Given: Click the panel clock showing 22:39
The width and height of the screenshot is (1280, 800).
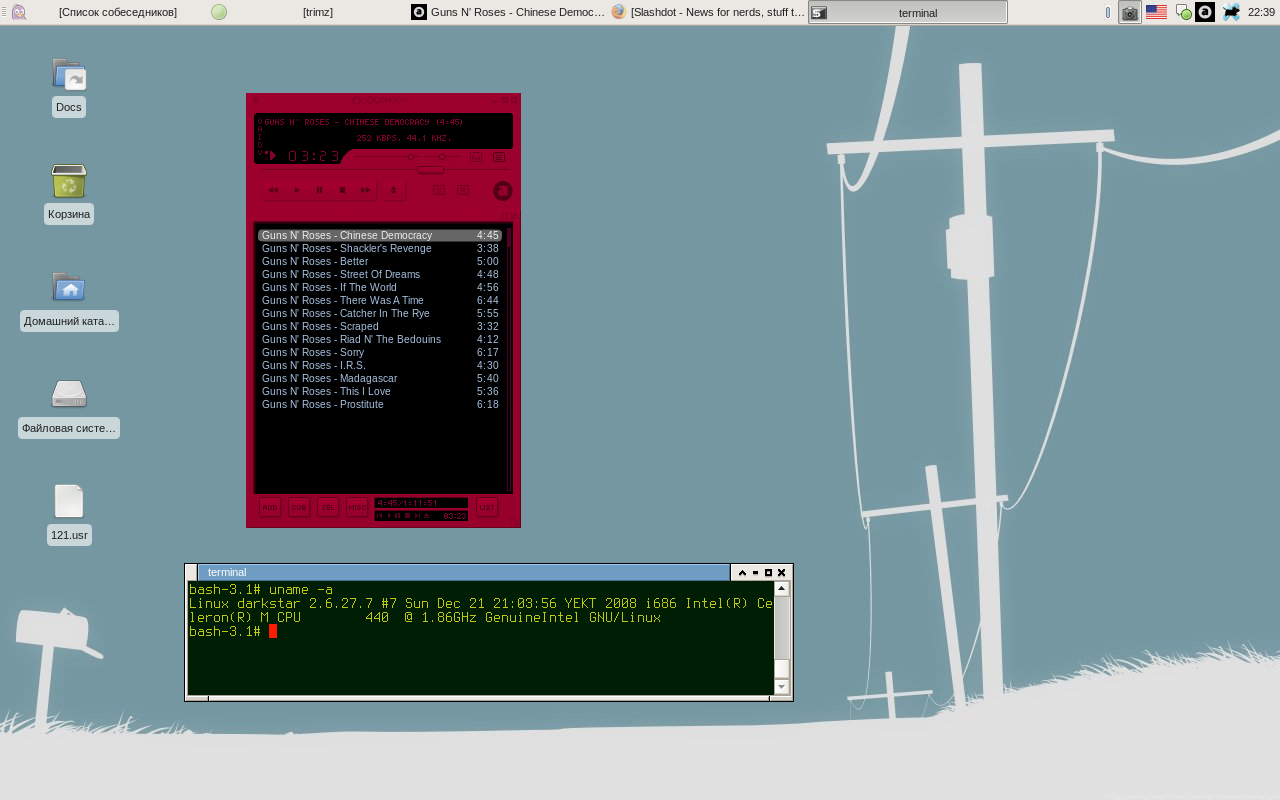Looking at the screenshot, I should 1261,12.
